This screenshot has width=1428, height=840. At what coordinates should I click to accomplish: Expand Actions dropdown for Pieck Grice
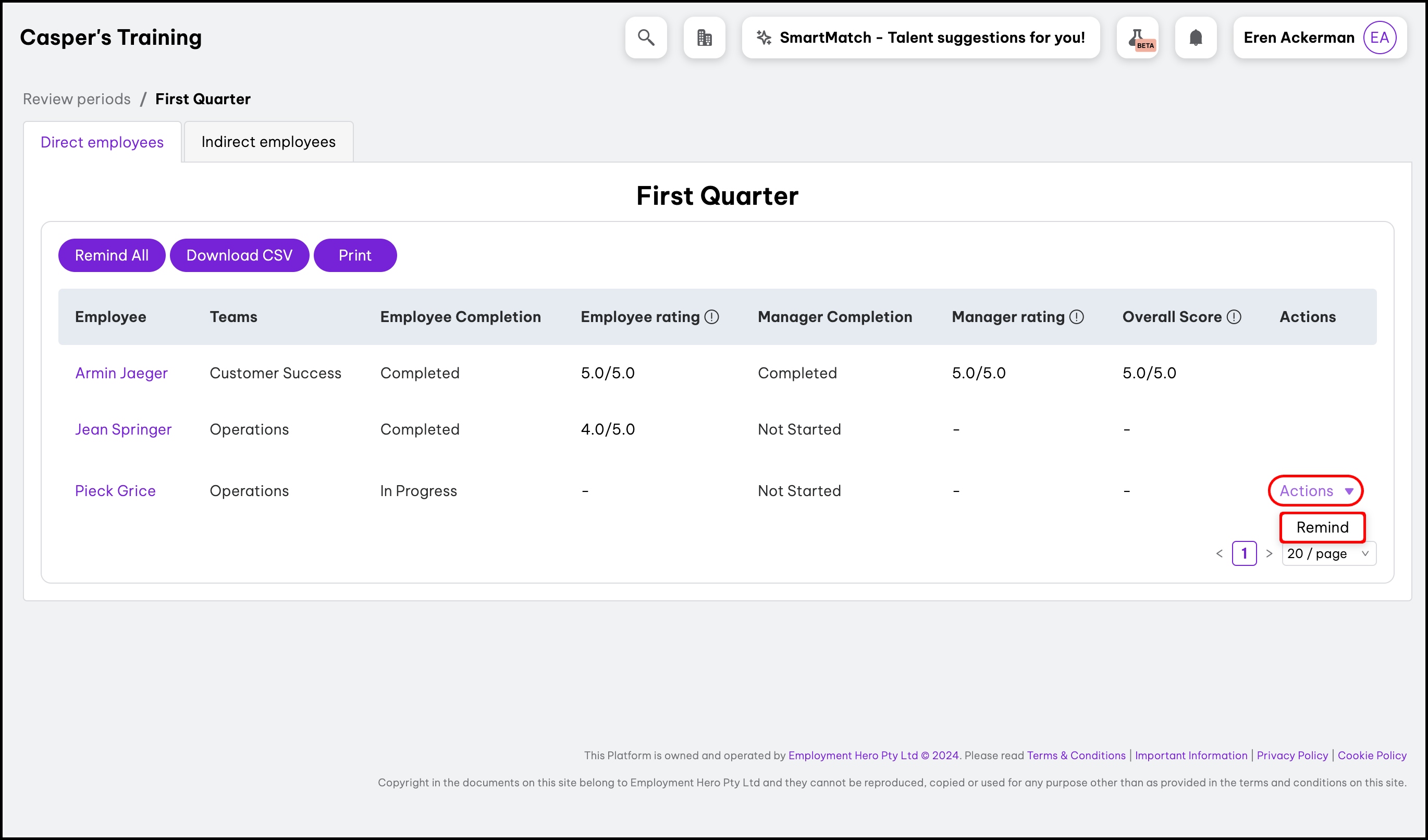point(1316,491)
